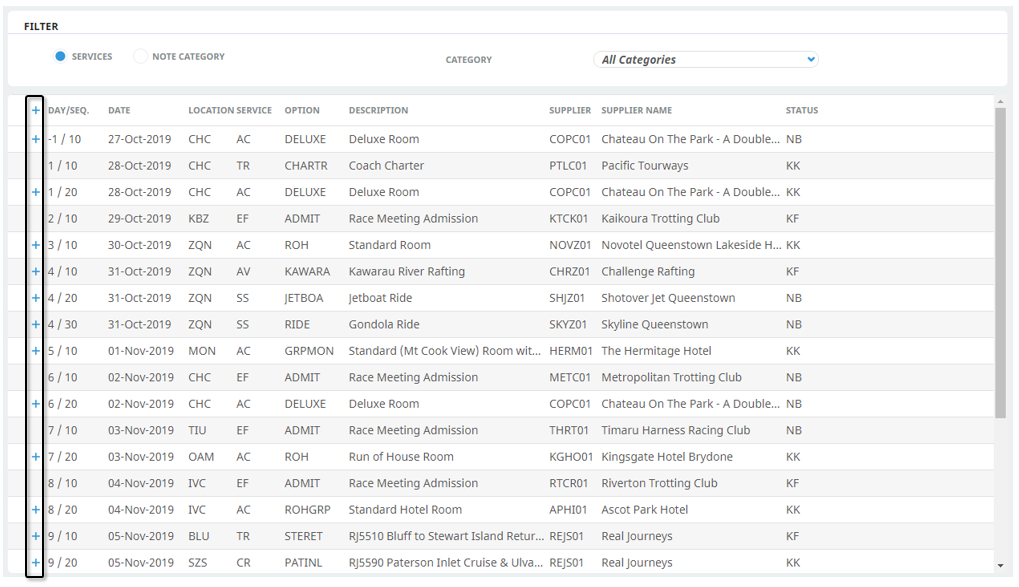
Task: Click the plus icon in the header row
Action: [x=36, y=111]
